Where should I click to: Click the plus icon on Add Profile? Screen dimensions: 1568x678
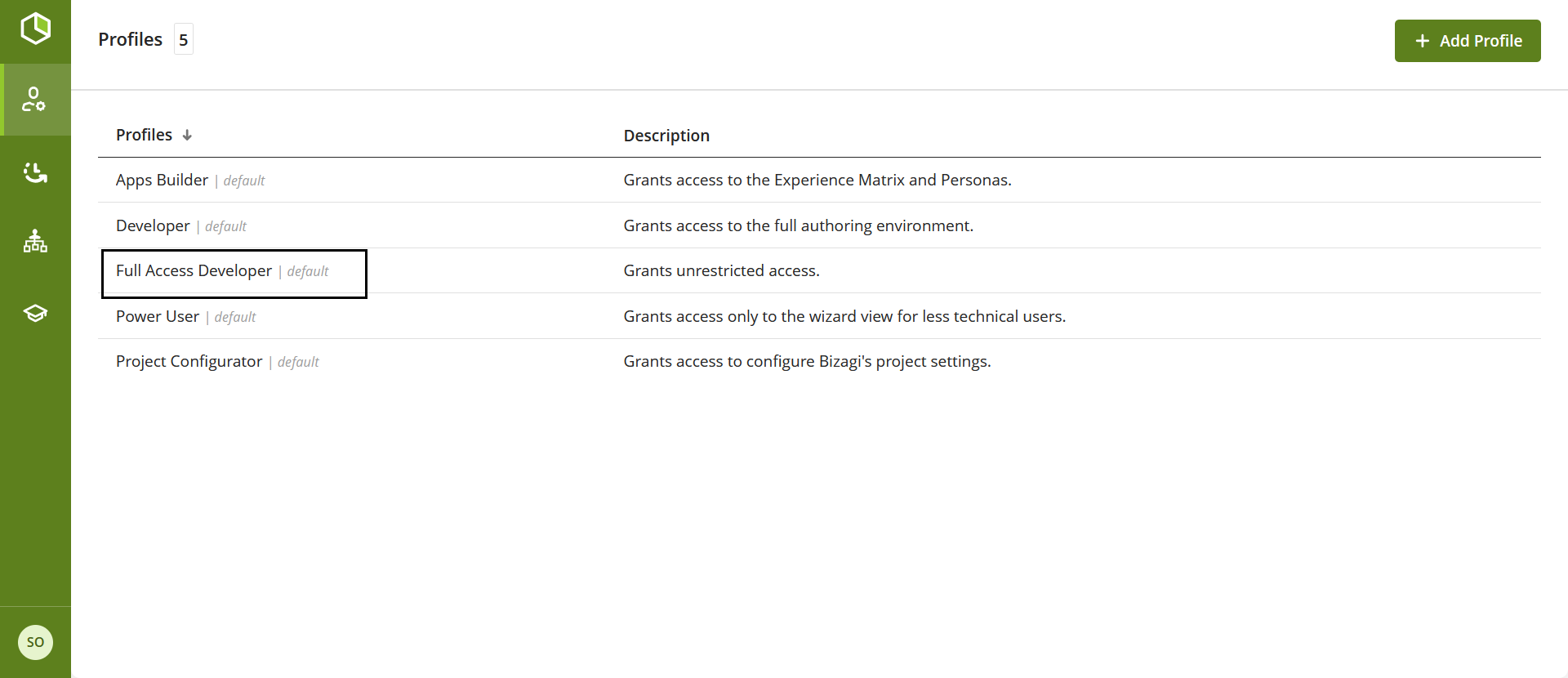pos(1422,41)
